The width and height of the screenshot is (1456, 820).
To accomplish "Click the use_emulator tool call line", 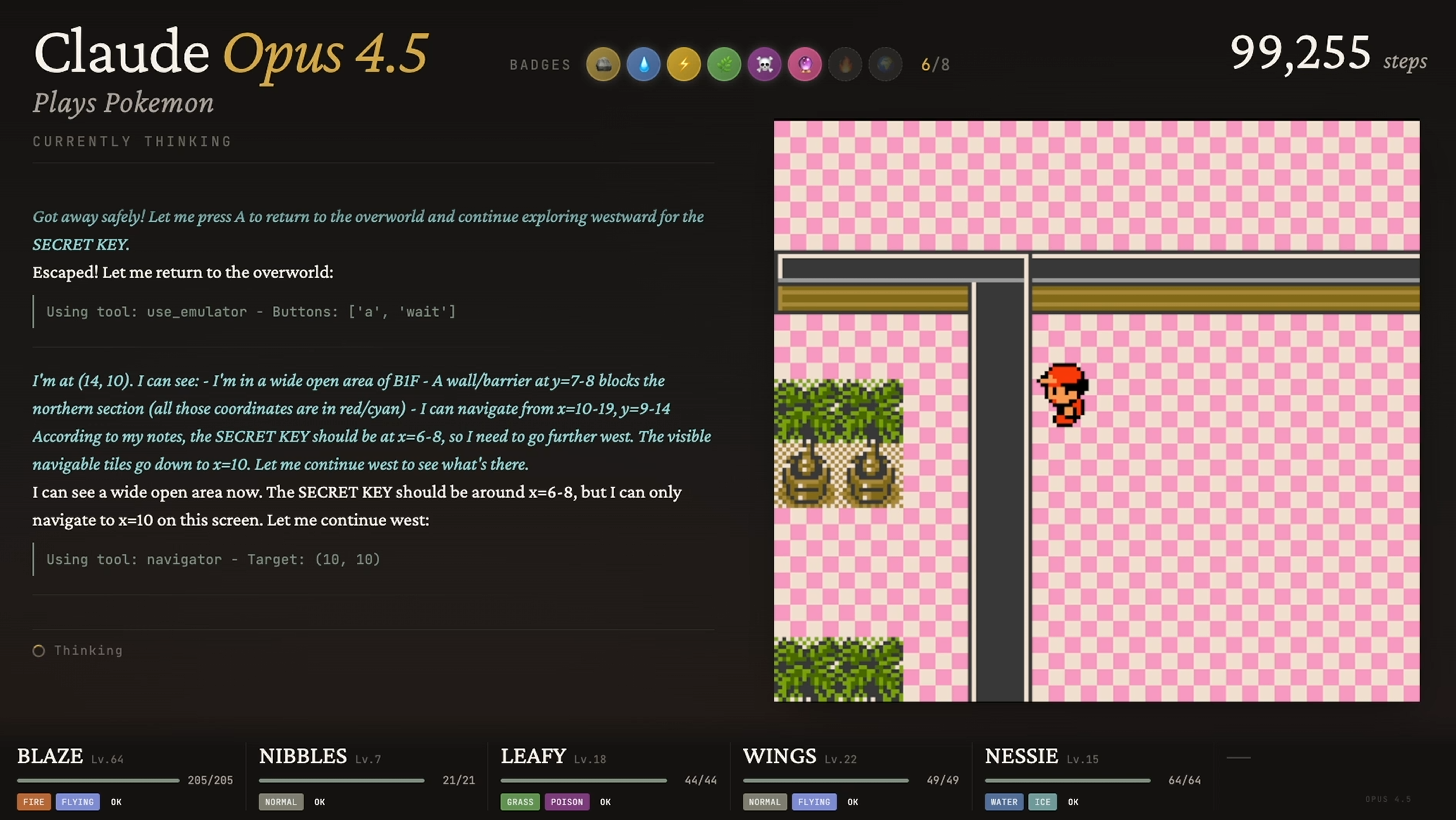I will click(x=251, y=312).
